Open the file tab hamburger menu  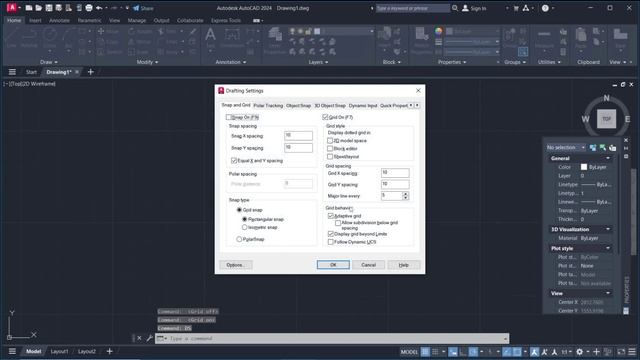click(x=12, y=72)
